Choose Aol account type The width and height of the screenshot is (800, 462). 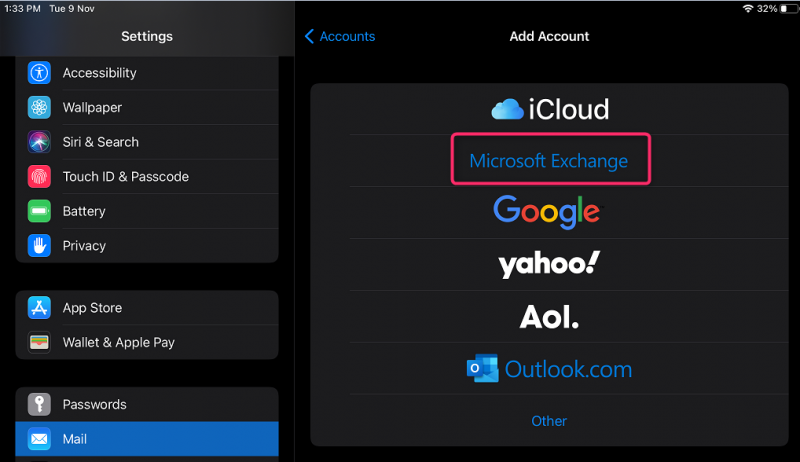(550, 317)
